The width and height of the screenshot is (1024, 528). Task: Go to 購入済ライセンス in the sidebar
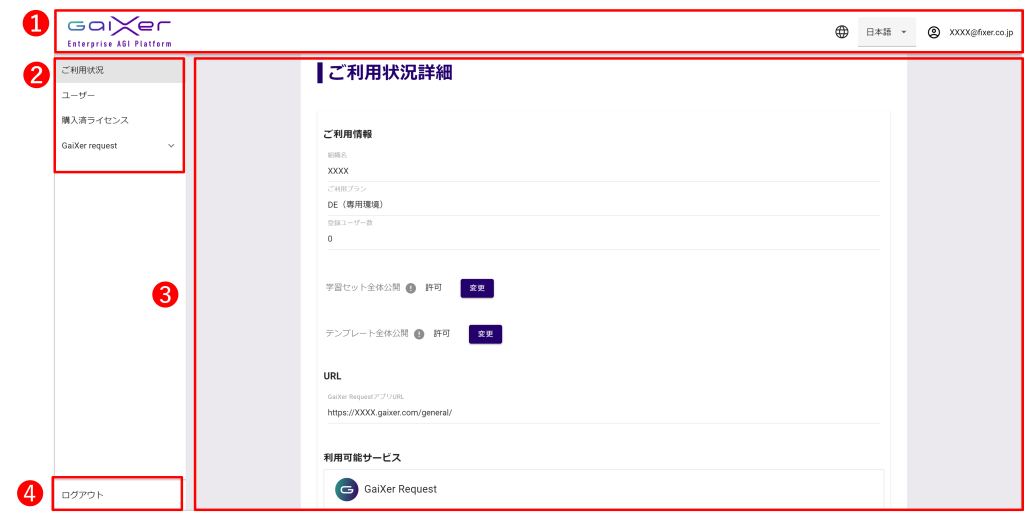(x=95, y=120)
